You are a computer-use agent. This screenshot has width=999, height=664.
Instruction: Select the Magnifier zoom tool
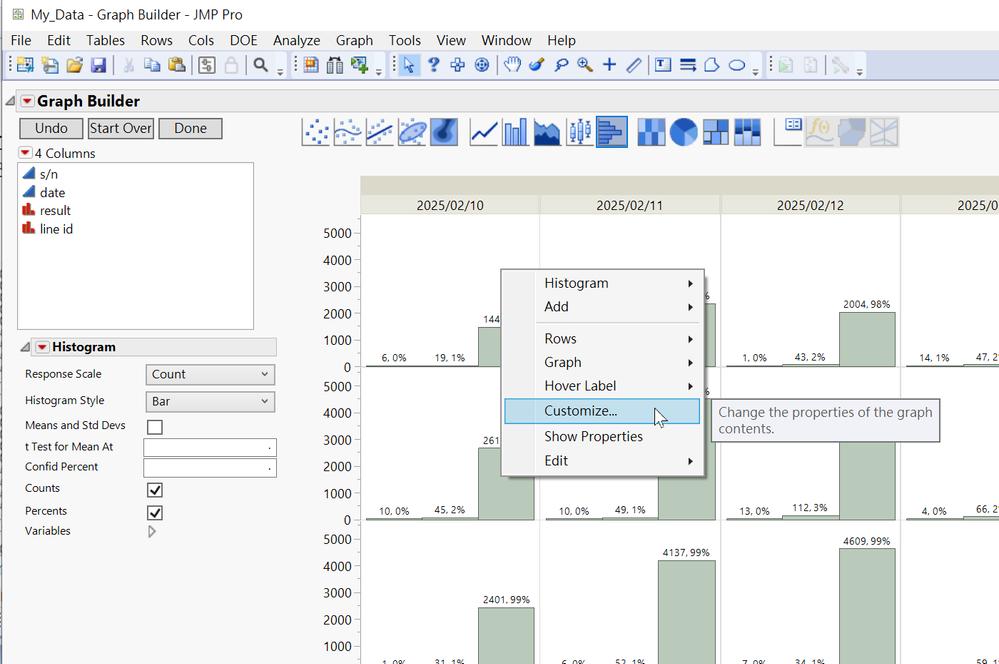(585, 65)
